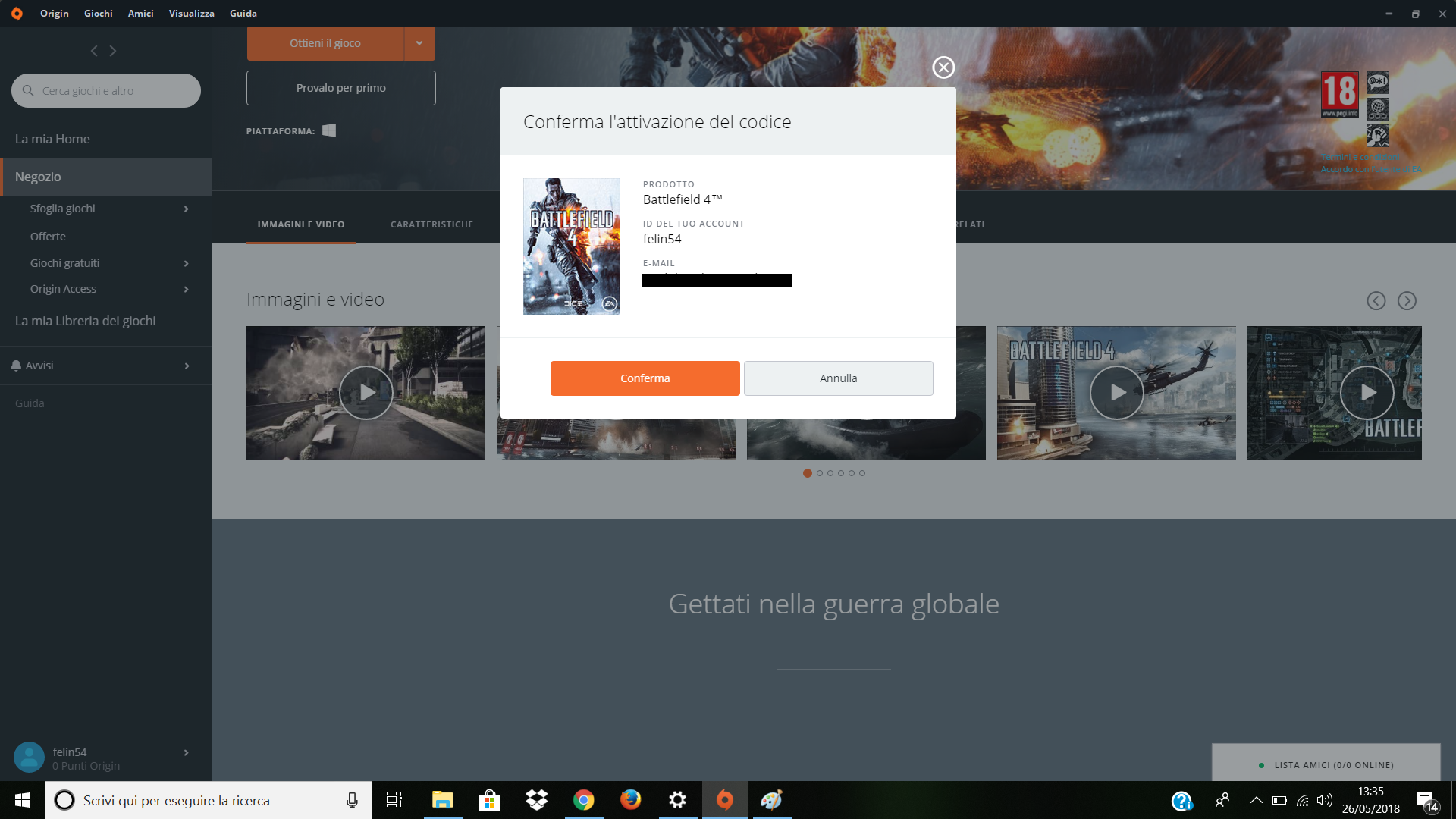Open Offerte in the sidebar
1456x819 pixels.
[48, 237]
